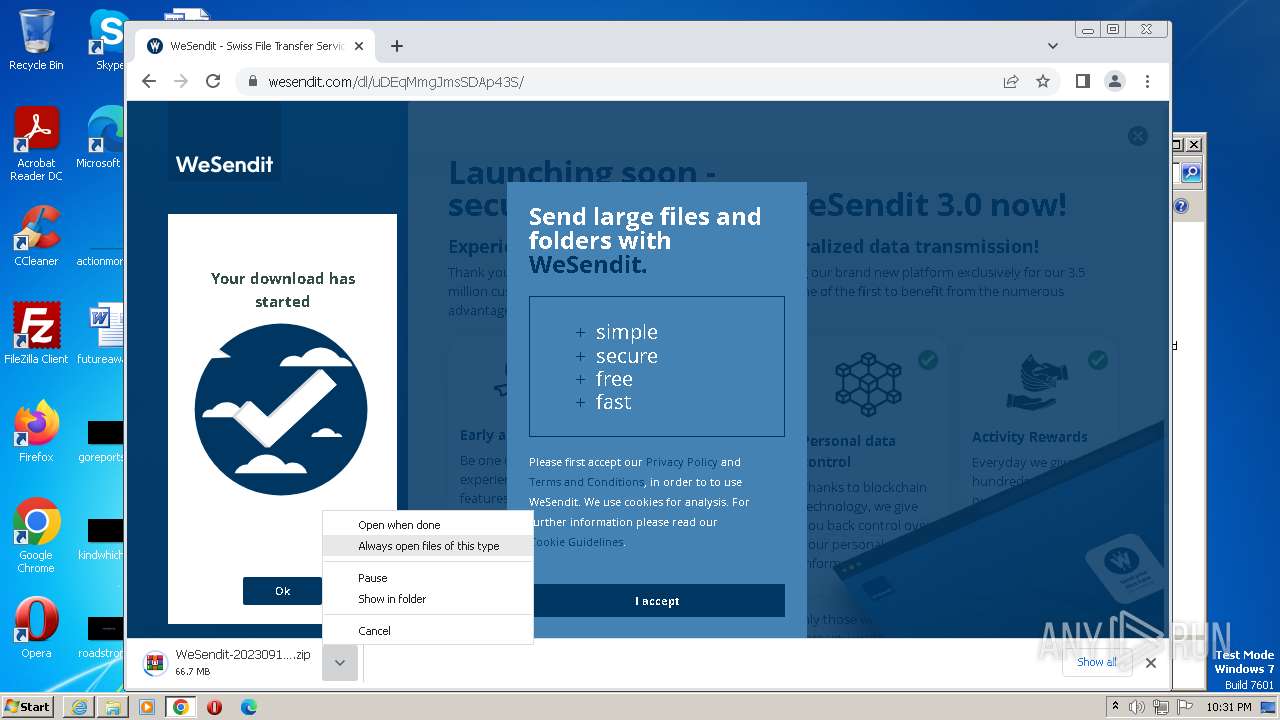
Task: Bookmark this page with the star icon
Action: click(1043, 81)
